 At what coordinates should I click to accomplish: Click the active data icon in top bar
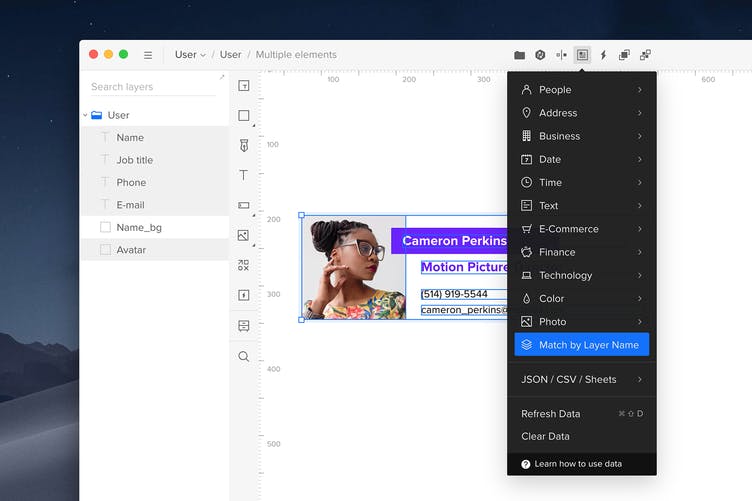click(x=582, y=55)
